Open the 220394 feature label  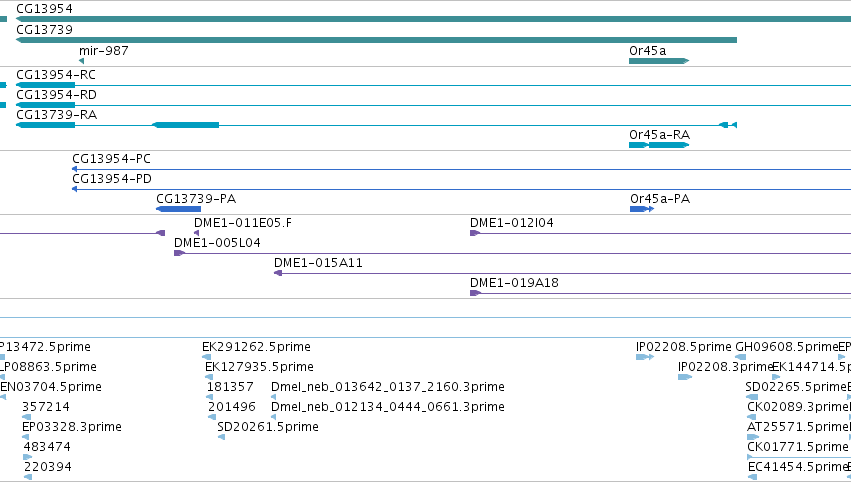[x=47, y=467]
